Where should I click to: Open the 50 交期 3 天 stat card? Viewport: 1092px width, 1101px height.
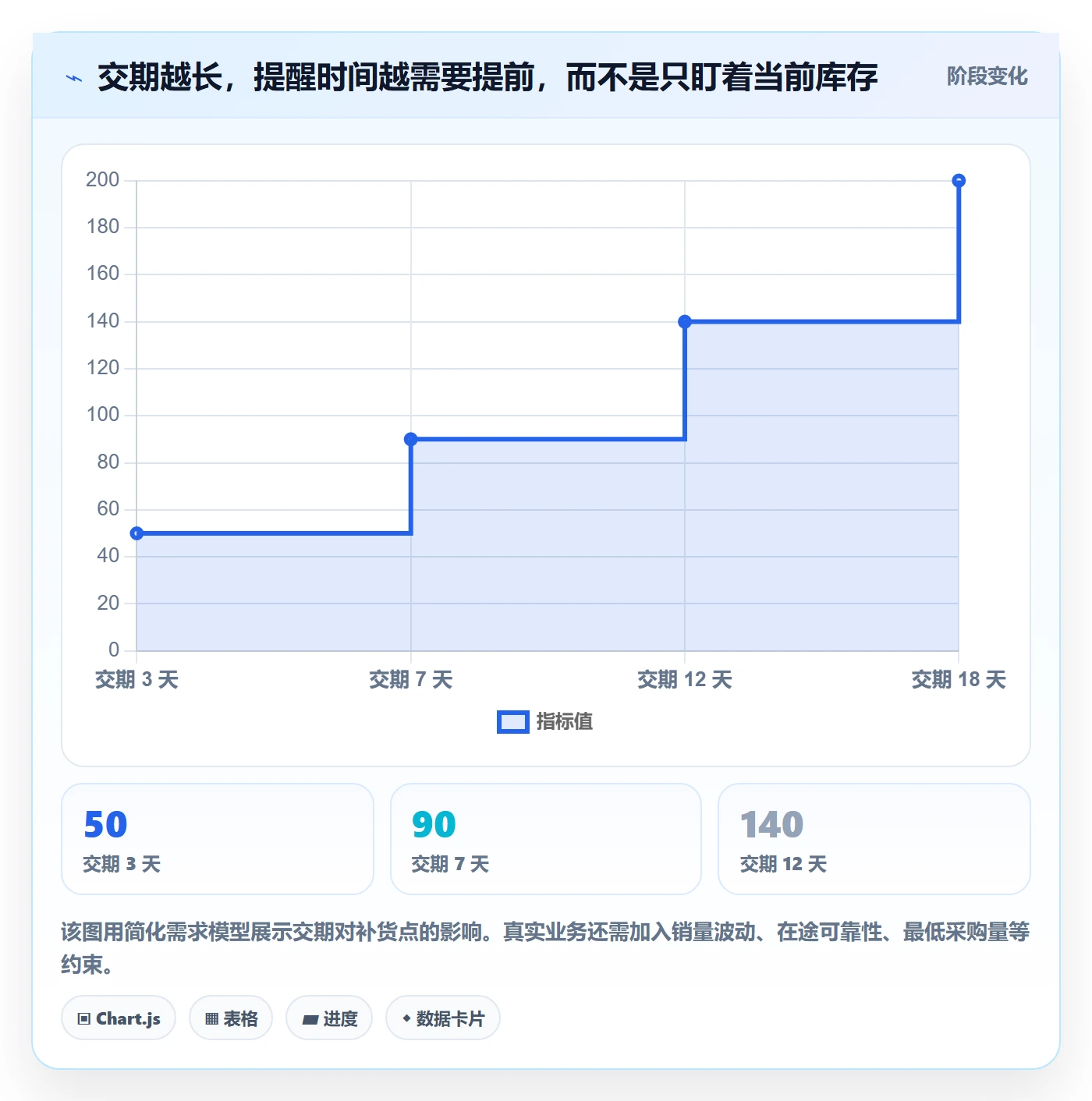tap(218, 839)
